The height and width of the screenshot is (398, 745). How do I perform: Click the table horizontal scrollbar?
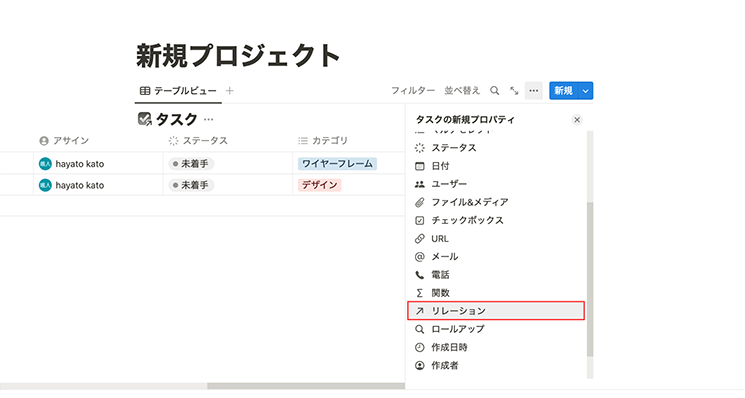click(306, 386)
